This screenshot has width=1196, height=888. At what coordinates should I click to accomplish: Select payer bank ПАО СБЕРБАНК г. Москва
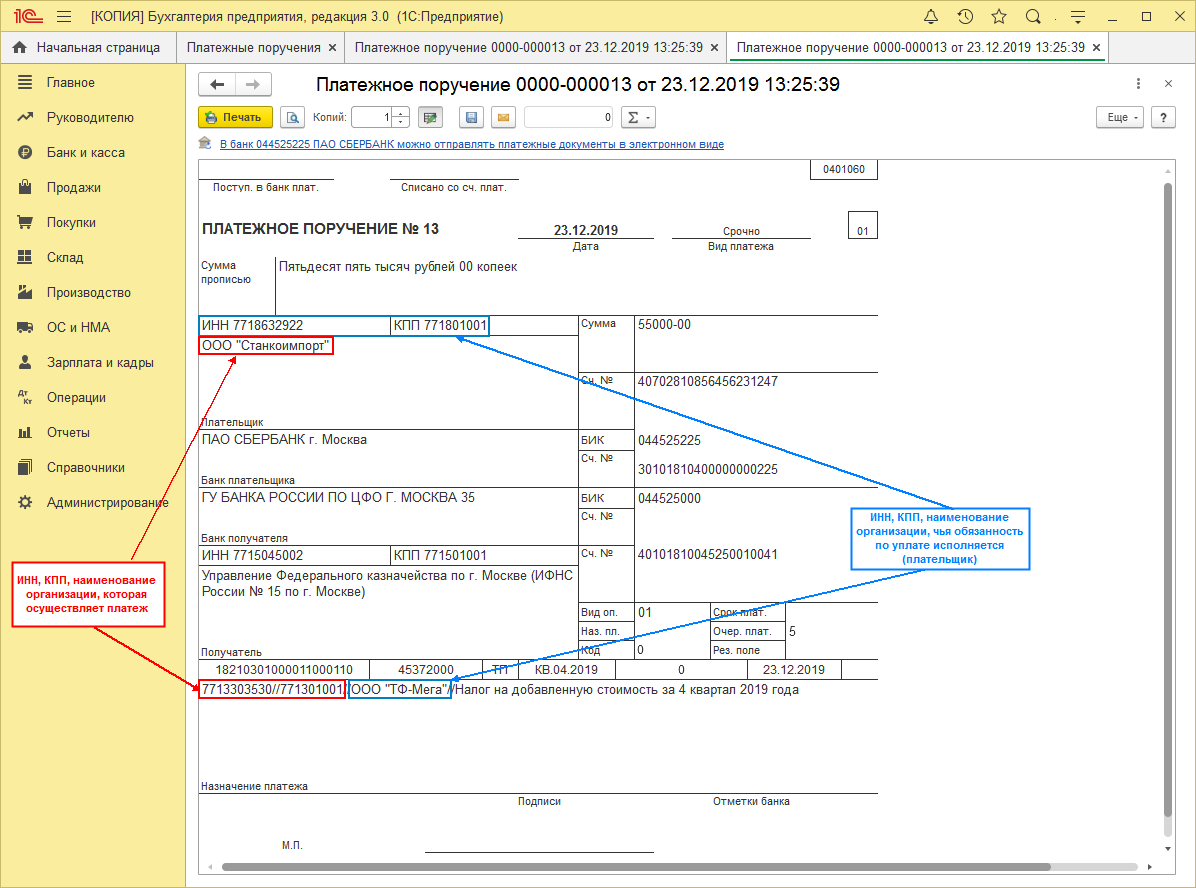(285, 439)
